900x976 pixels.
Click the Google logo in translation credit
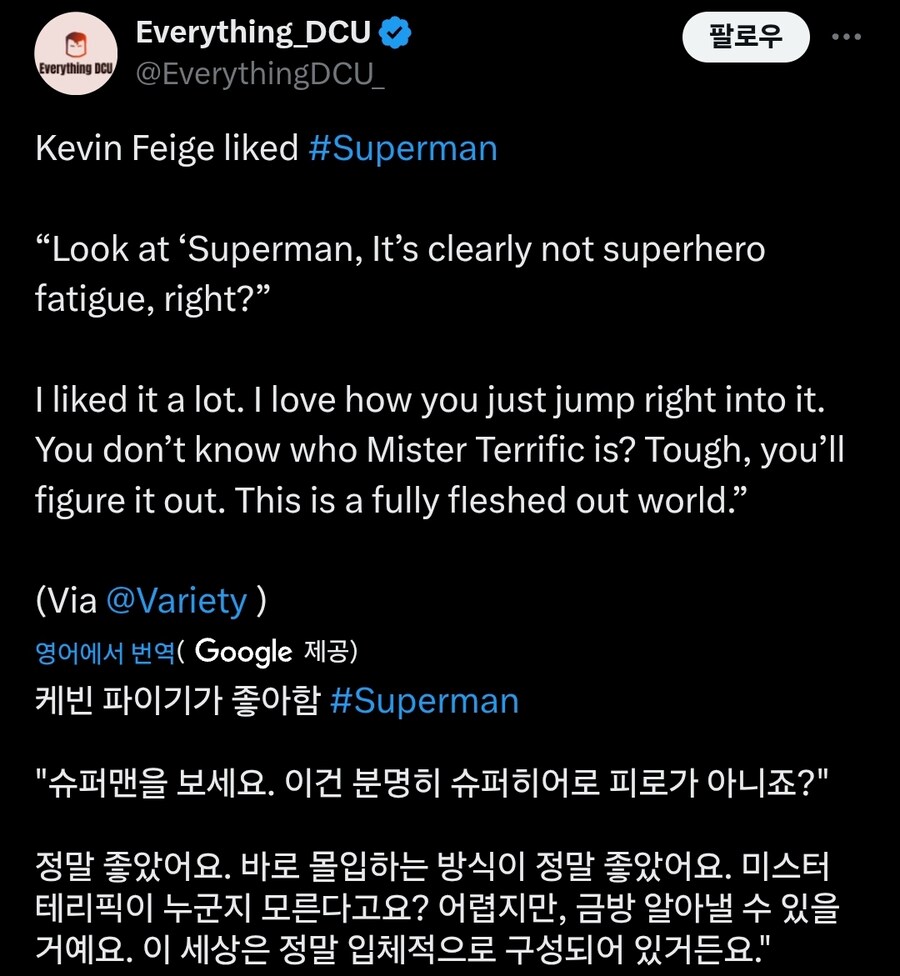[x=243, y=652]
